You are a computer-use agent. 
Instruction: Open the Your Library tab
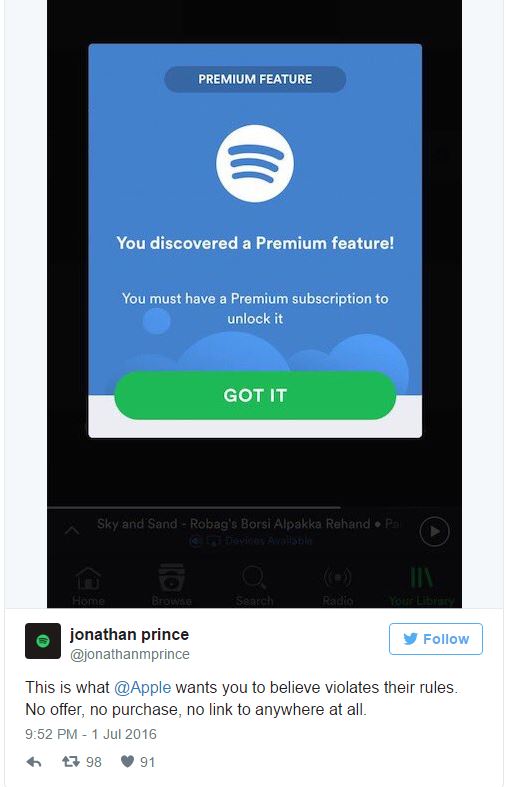(x=422, y=585)
